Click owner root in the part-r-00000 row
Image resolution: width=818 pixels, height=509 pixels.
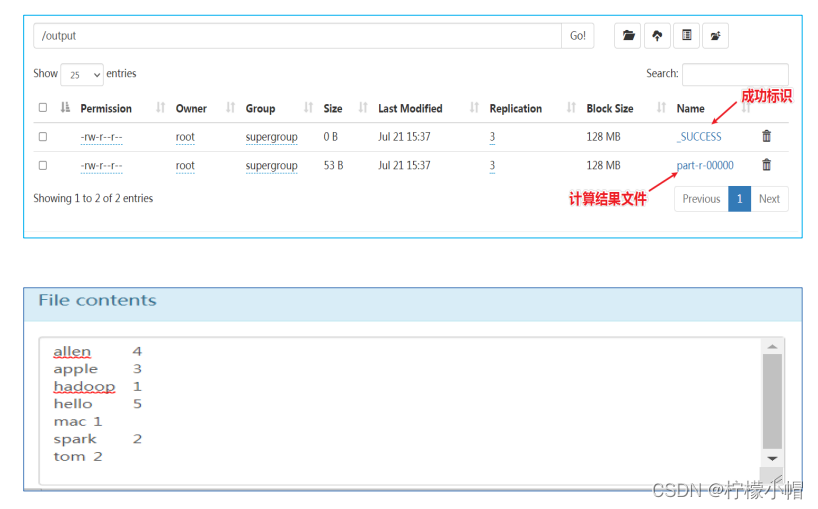185,166
